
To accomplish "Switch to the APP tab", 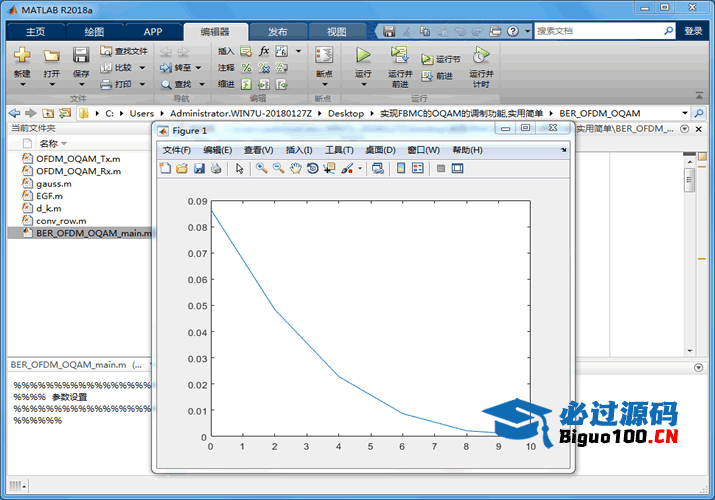I will point(153,31).
